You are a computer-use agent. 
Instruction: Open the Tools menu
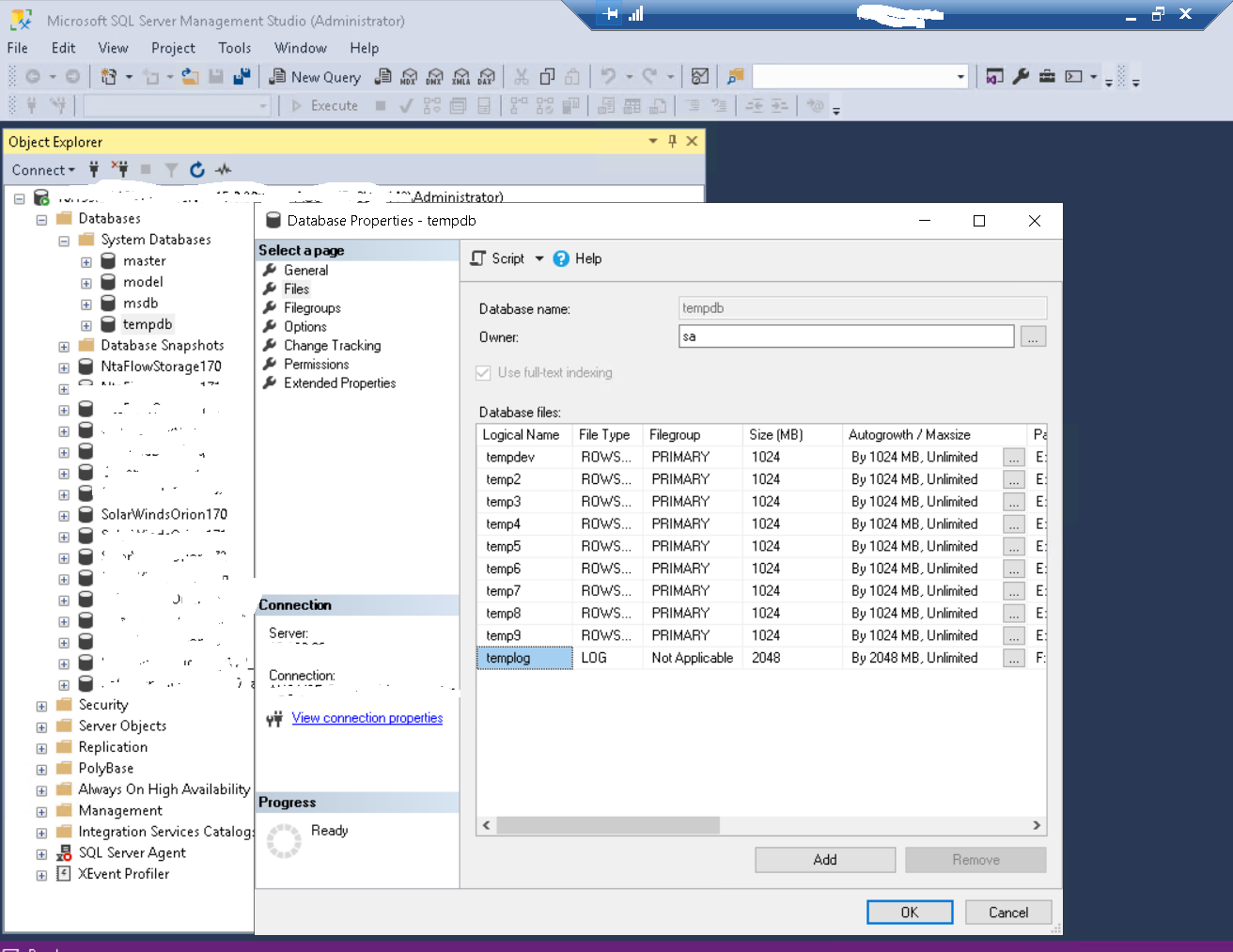point(235,48)
